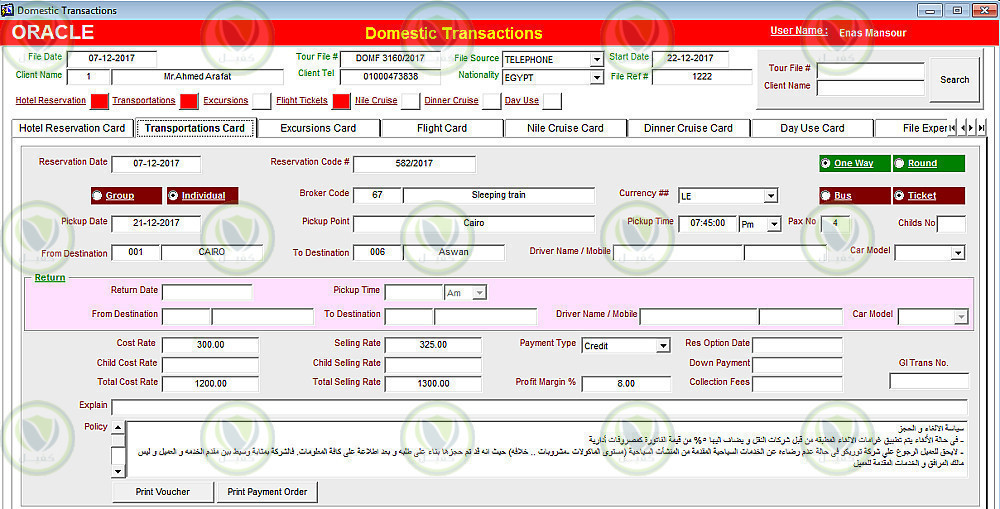
Task: Click the File Ref # field 1222
Action: [x=702, y=77]
